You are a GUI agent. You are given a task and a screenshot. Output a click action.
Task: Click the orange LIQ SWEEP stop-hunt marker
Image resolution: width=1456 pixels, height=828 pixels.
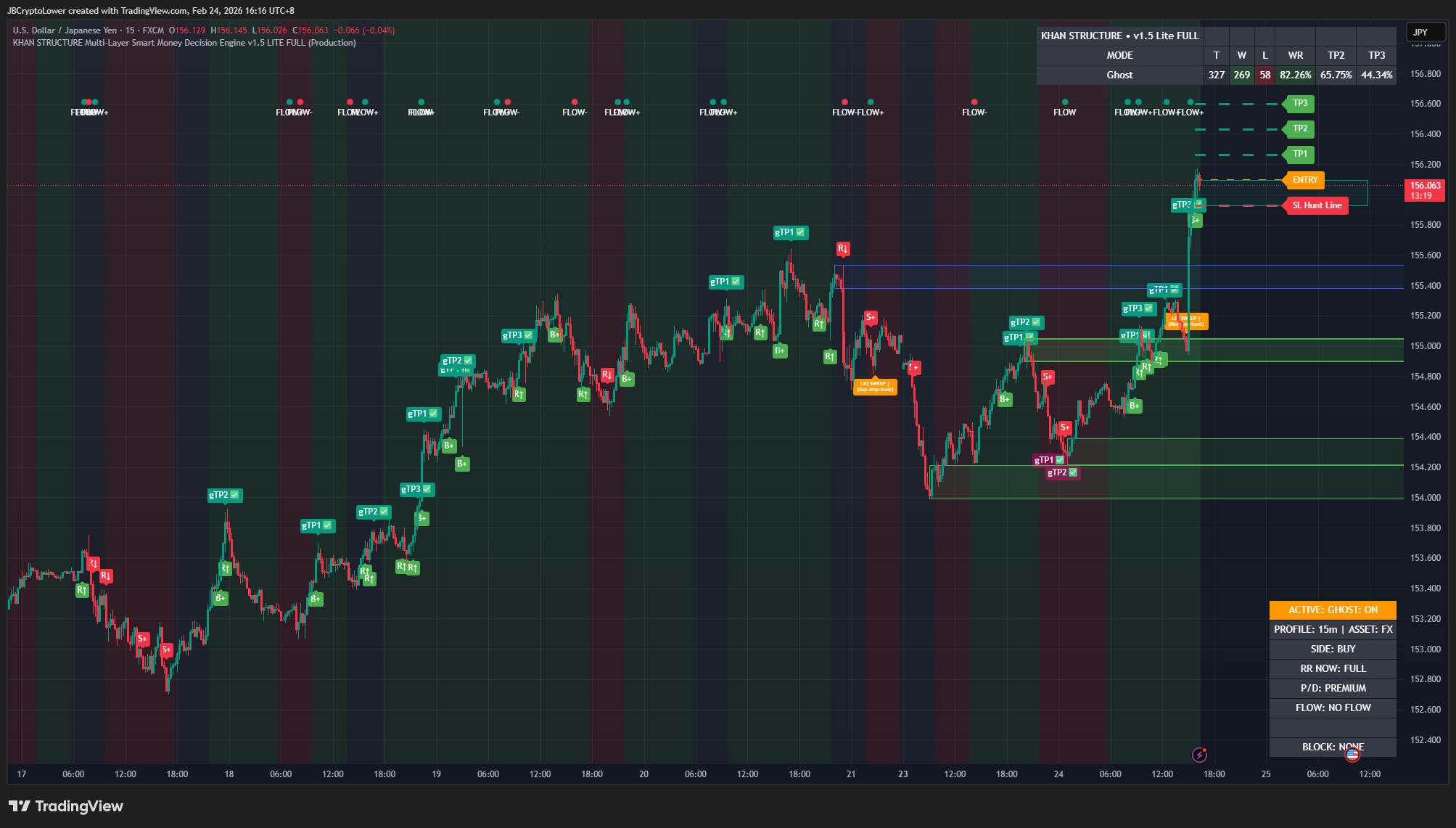[875, 386]
